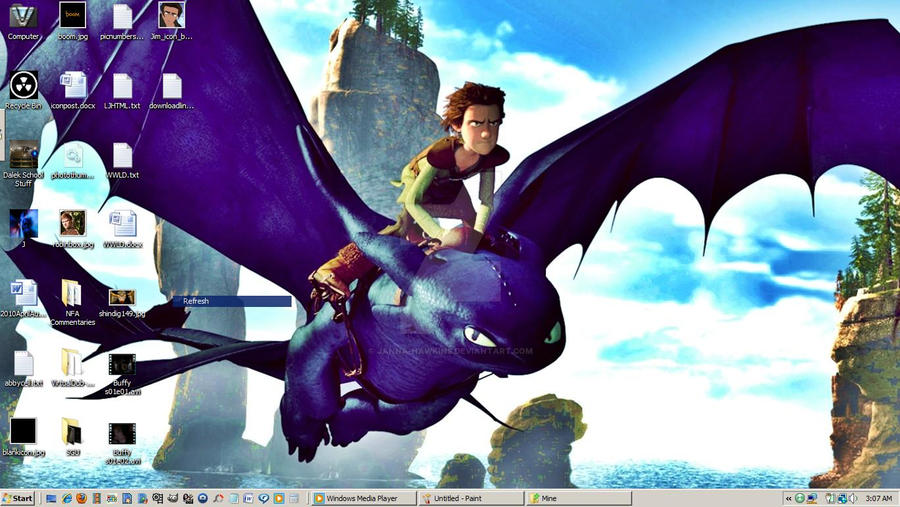Launch Firefox from quick launch
The height and width of the screenshot is (507, 900).
(82, 498)
